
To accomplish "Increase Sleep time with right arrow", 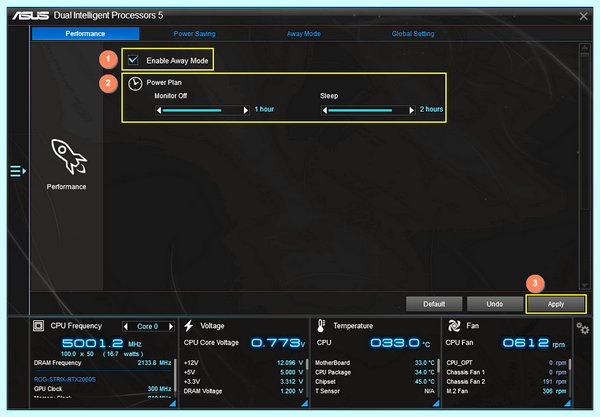I will (x=411, y=111).
